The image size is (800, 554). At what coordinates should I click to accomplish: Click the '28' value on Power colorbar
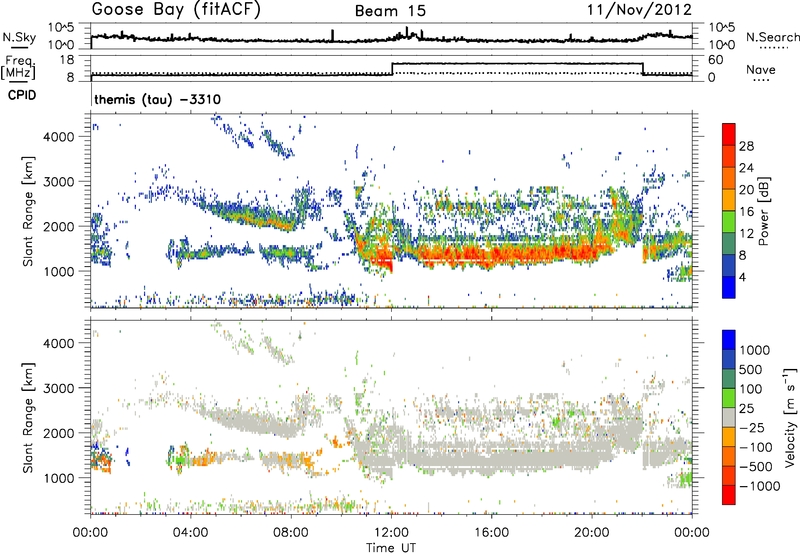click(x=746, y=146)
